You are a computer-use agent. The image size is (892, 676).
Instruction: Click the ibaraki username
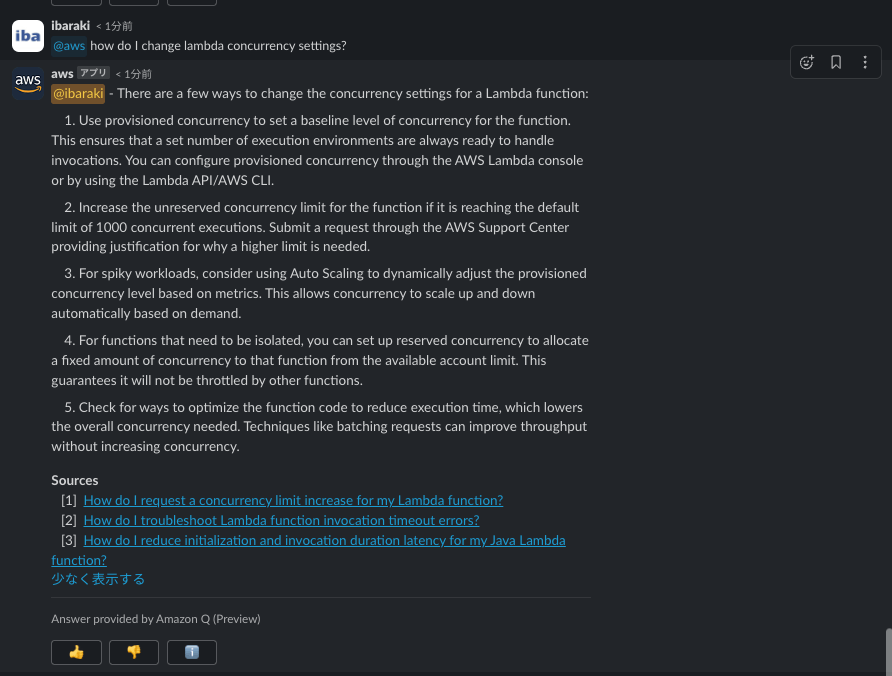pyautogui.click(x=70, y=25)
